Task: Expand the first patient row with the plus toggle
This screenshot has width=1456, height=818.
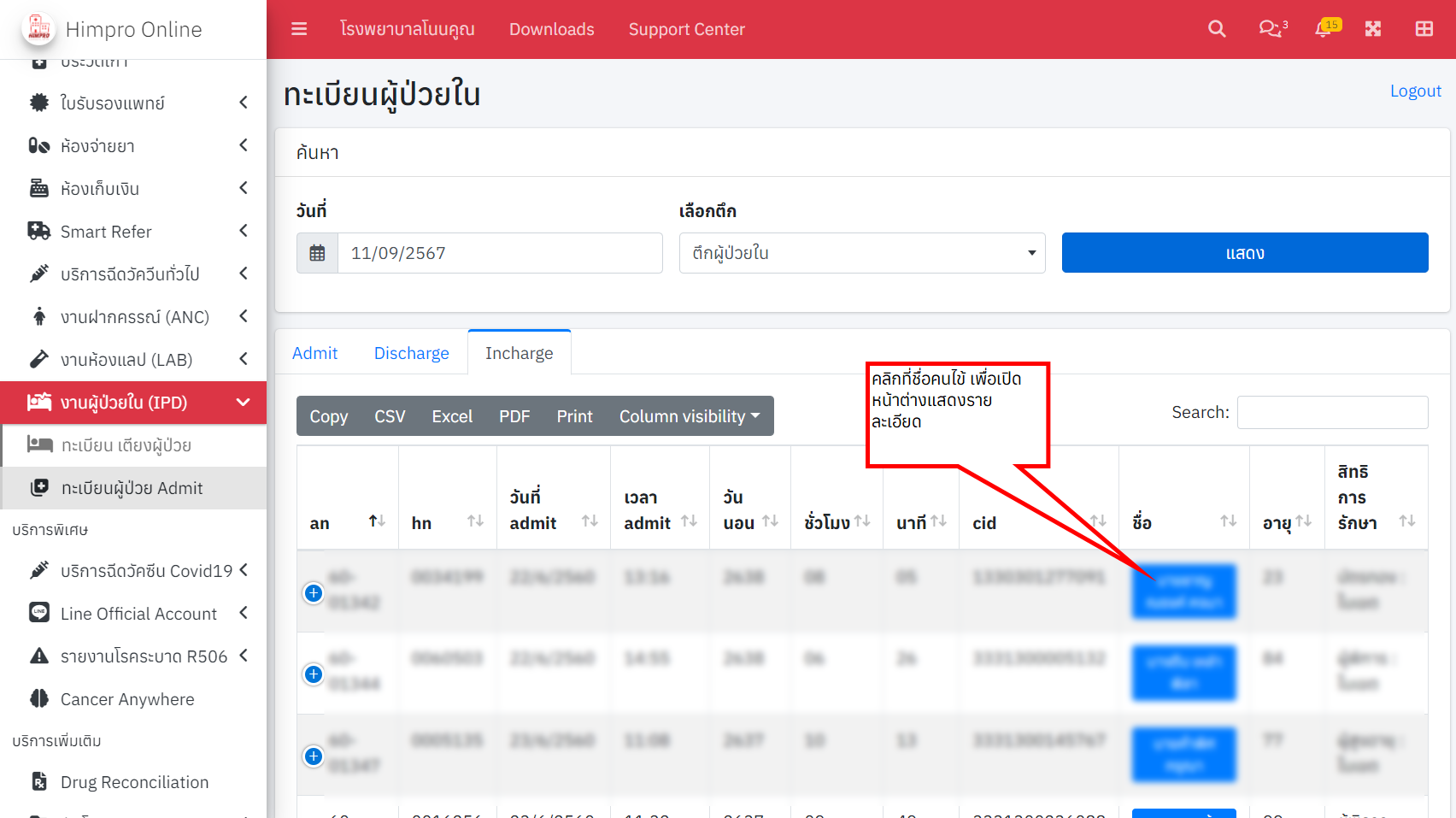Action: click(x=313, y=592)
